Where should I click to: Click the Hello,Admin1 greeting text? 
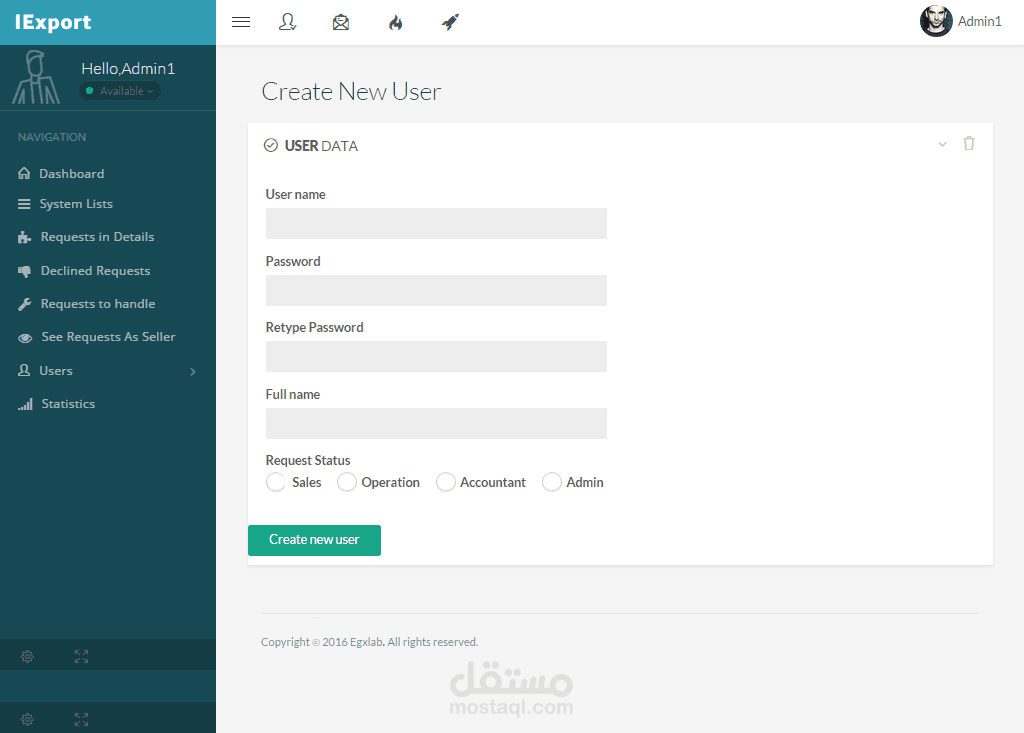128,69
